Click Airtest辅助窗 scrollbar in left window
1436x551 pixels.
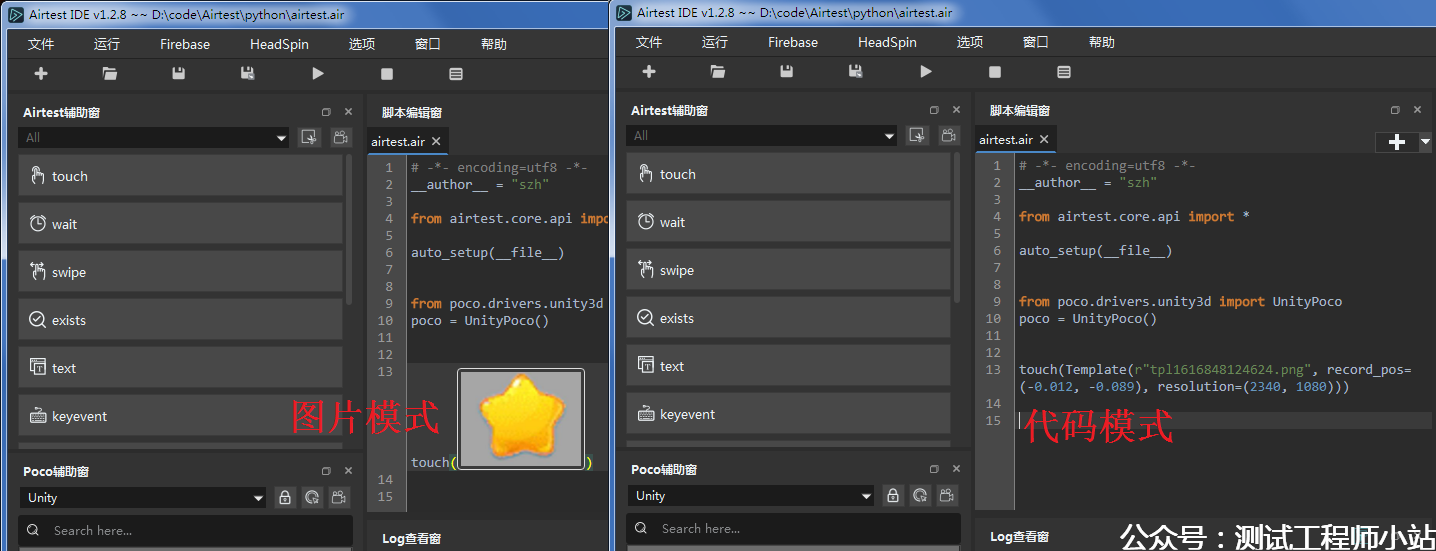(x=349, y=230)
